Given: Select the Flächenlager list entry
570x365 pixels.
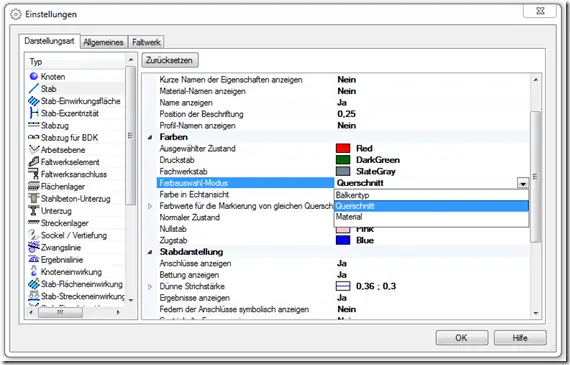Looking at the screenshot, I should click(x=63, y=187).
